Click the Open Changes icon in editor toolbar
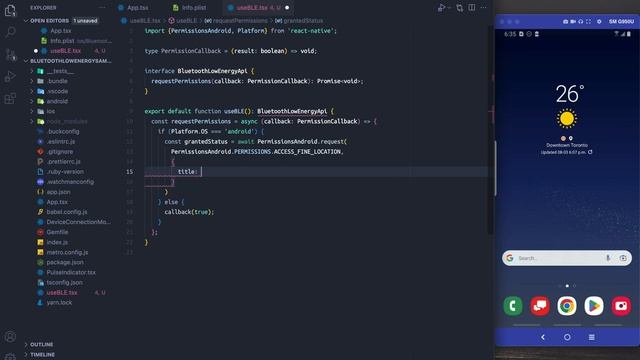 pos(460,8)
